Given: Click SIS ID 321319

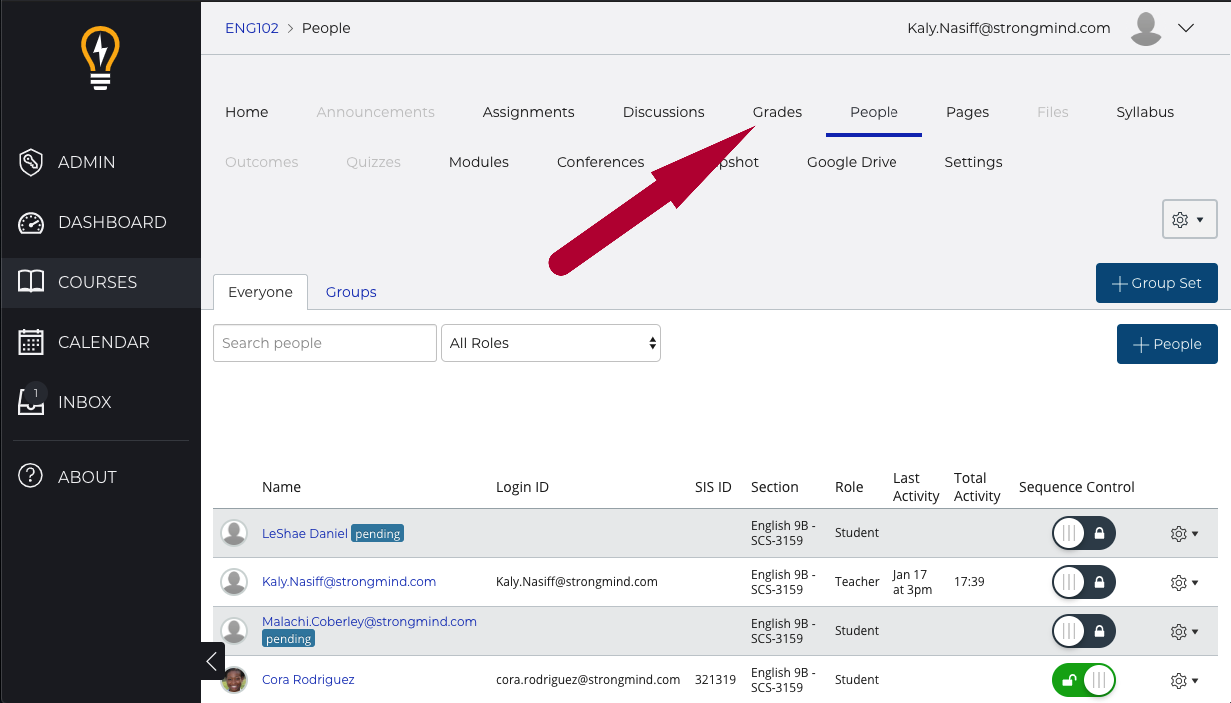Looking at the screenshot, I should (x=715, y=680).
